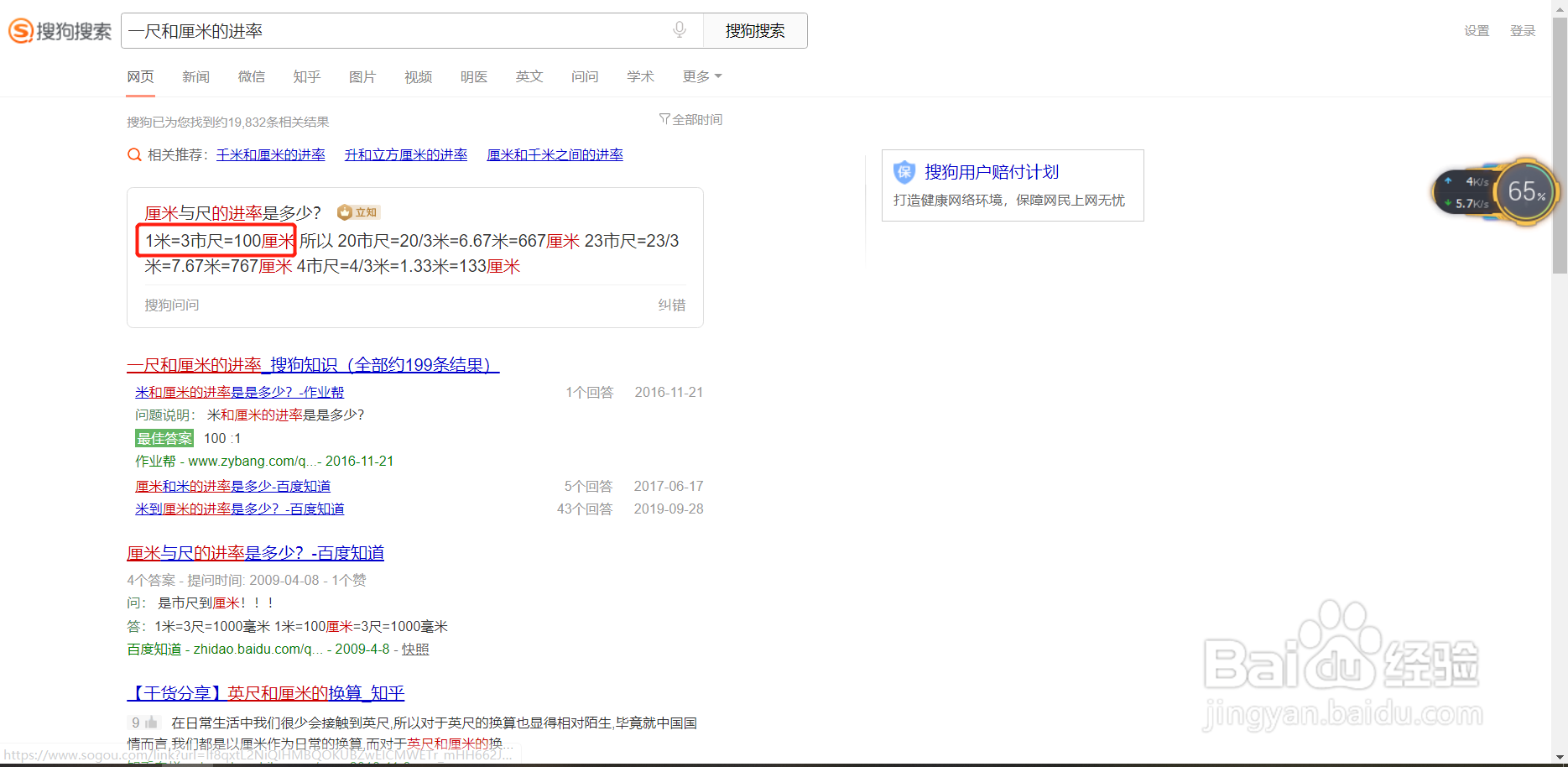Viewport: 1568px width, 767px height.
Task: Click the shield icon of 搜狗用户赔付计划
Action: coord(904,172)
